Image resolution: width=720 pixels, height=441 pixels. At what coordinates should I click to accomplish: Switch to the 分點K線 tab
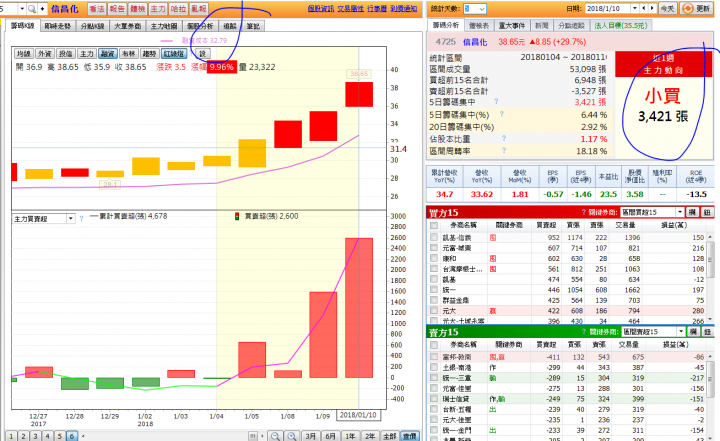(92, 26)
